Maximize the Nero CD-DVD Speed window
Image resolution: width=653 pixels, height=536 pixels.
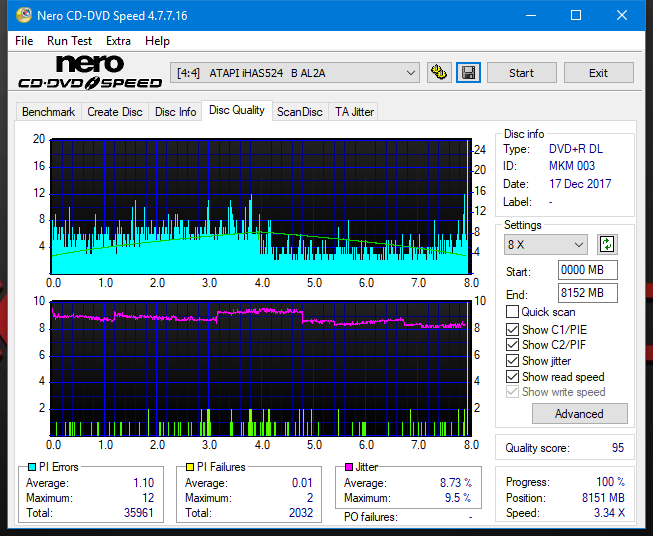coord(576,15)
